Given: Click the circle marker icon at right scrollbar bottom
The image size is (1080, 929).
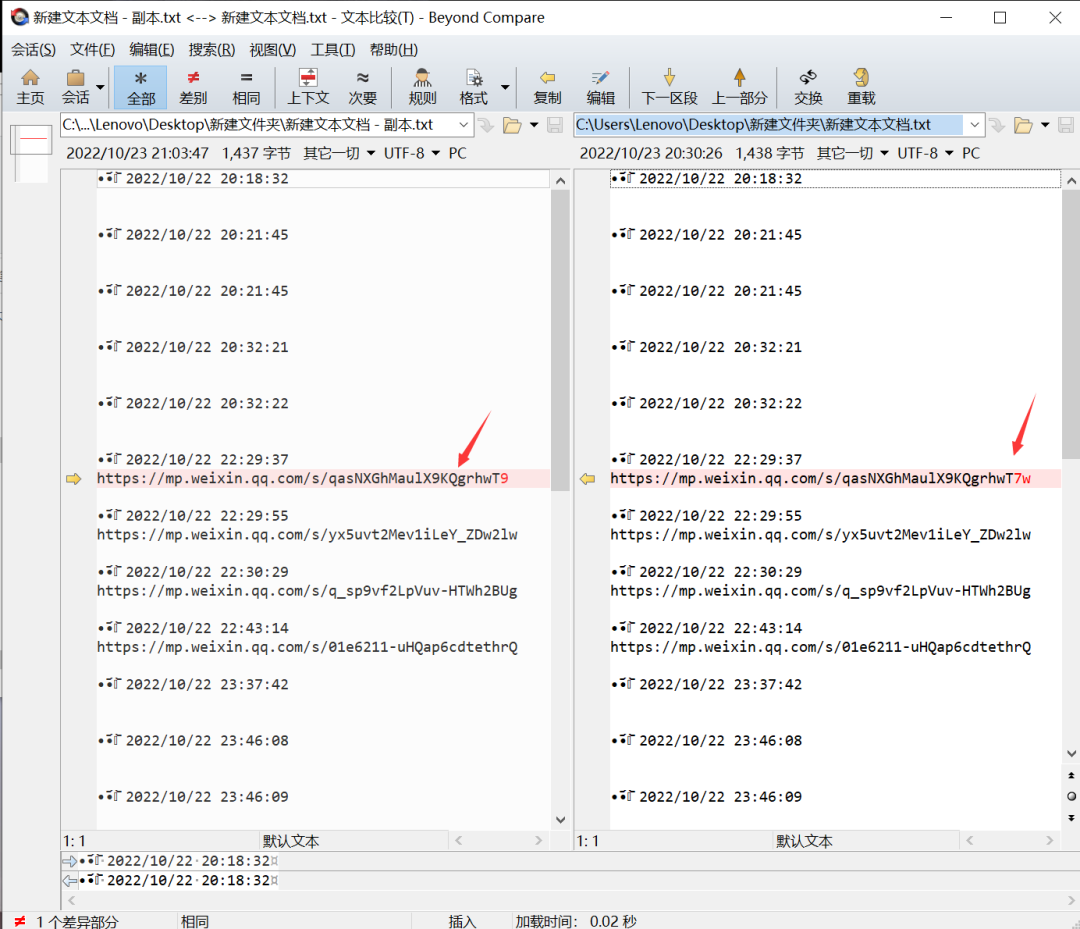Looking at the screenshot, I should click(x=1071, y=796).
